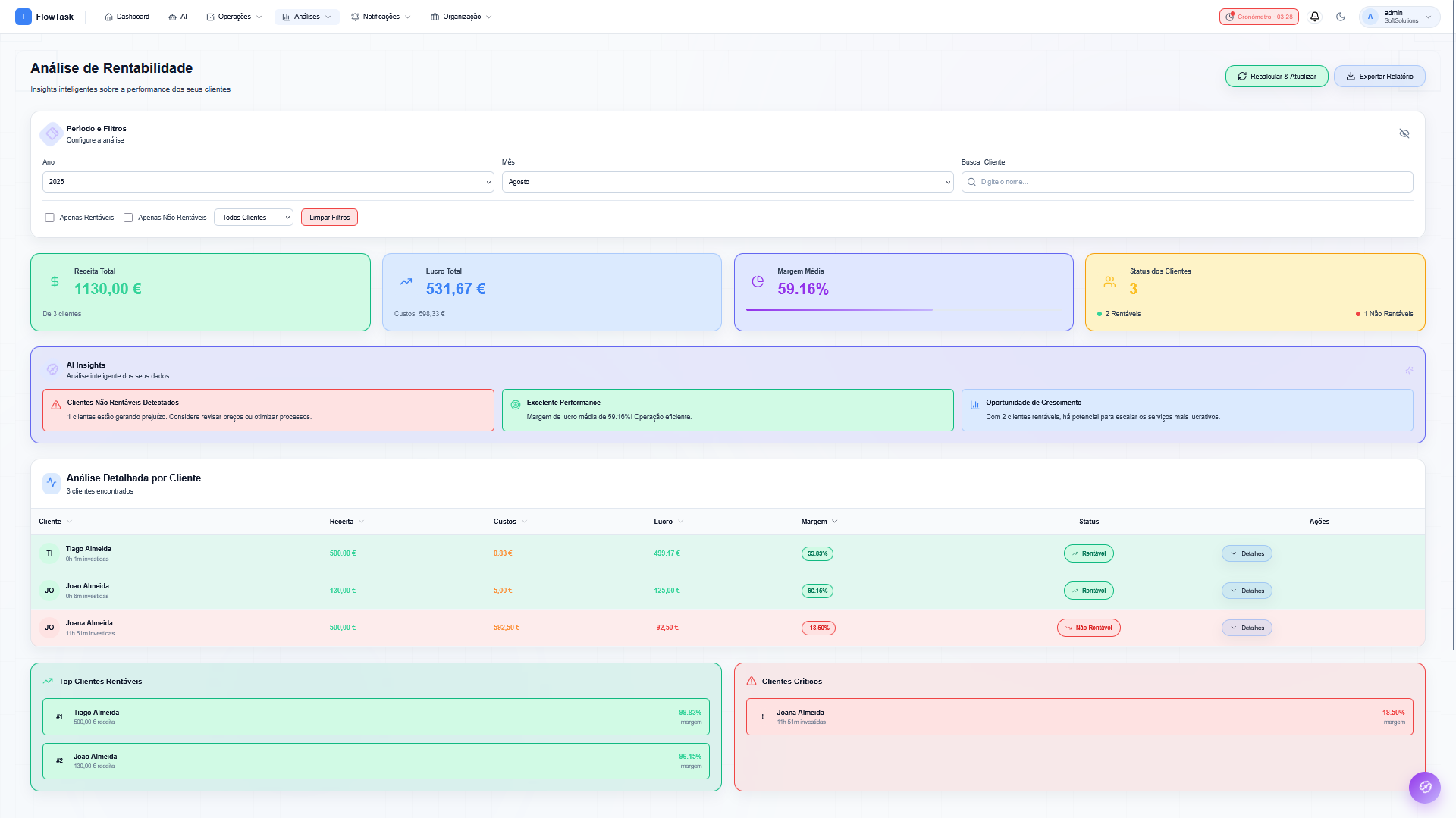
Task: Check the Apenas Não Rentáveis checkbox
Action: (x=128, y=218)
